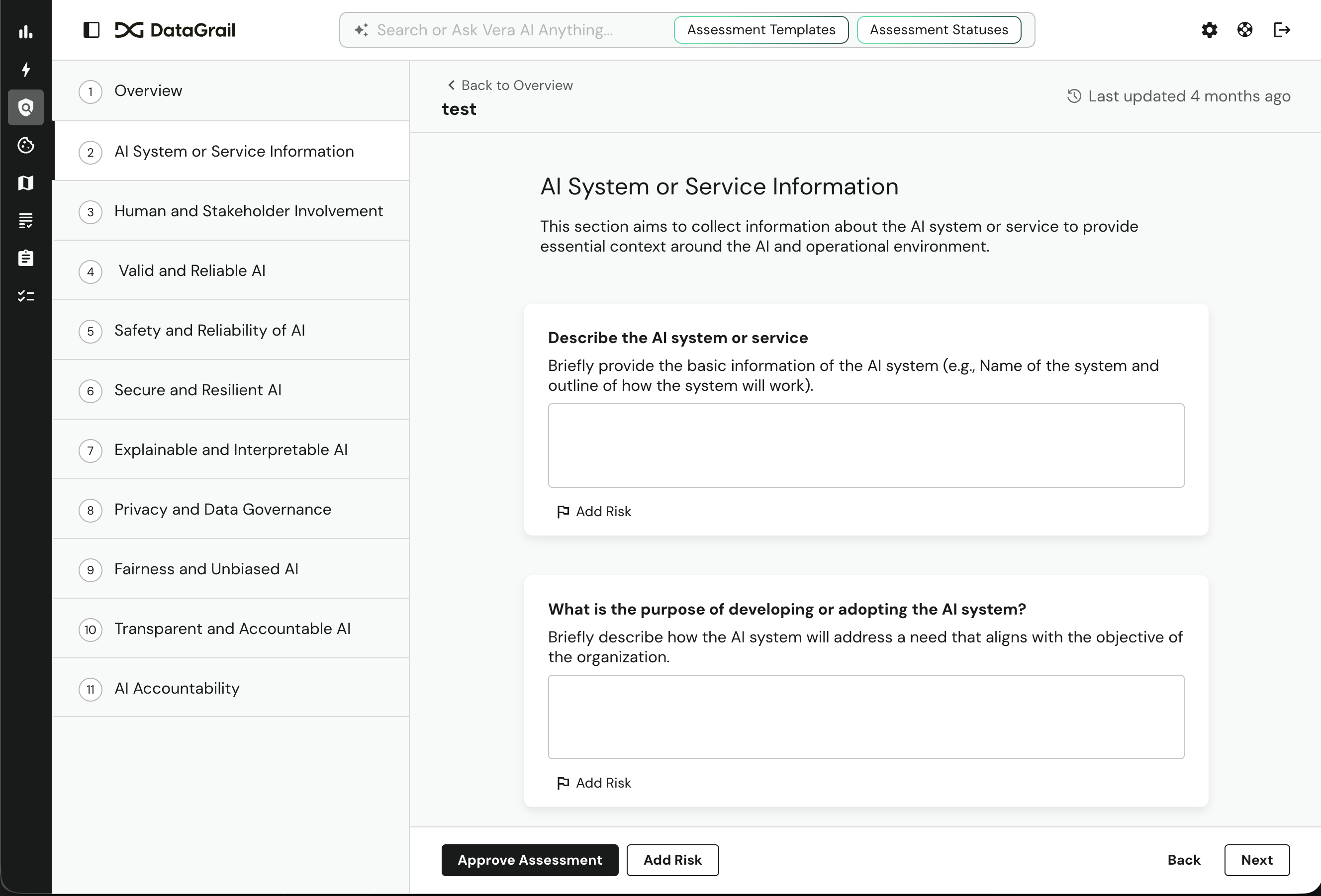Open Privacy and Data Governance section
Image resolution: width=1321 pixels, height=896 pixels.
tap(222, 510)
